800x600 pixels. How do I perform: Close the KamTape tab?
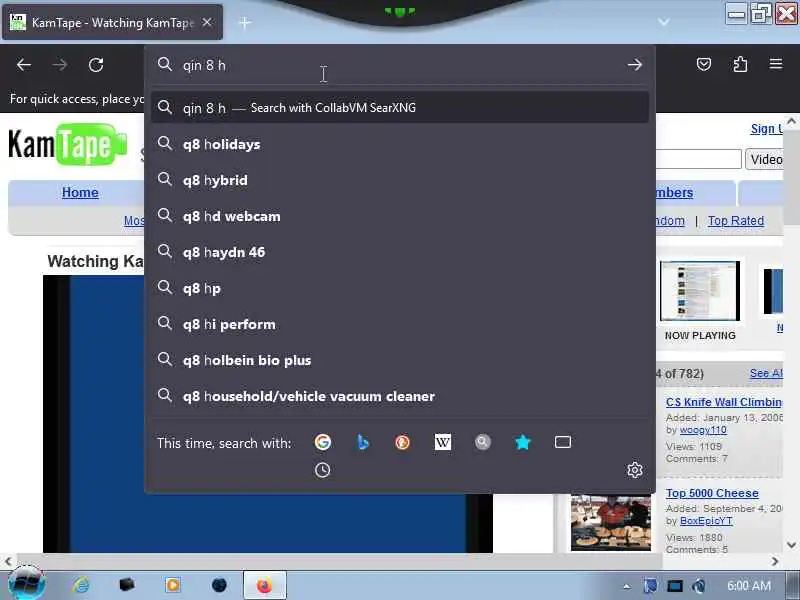(x=207, y=22)
